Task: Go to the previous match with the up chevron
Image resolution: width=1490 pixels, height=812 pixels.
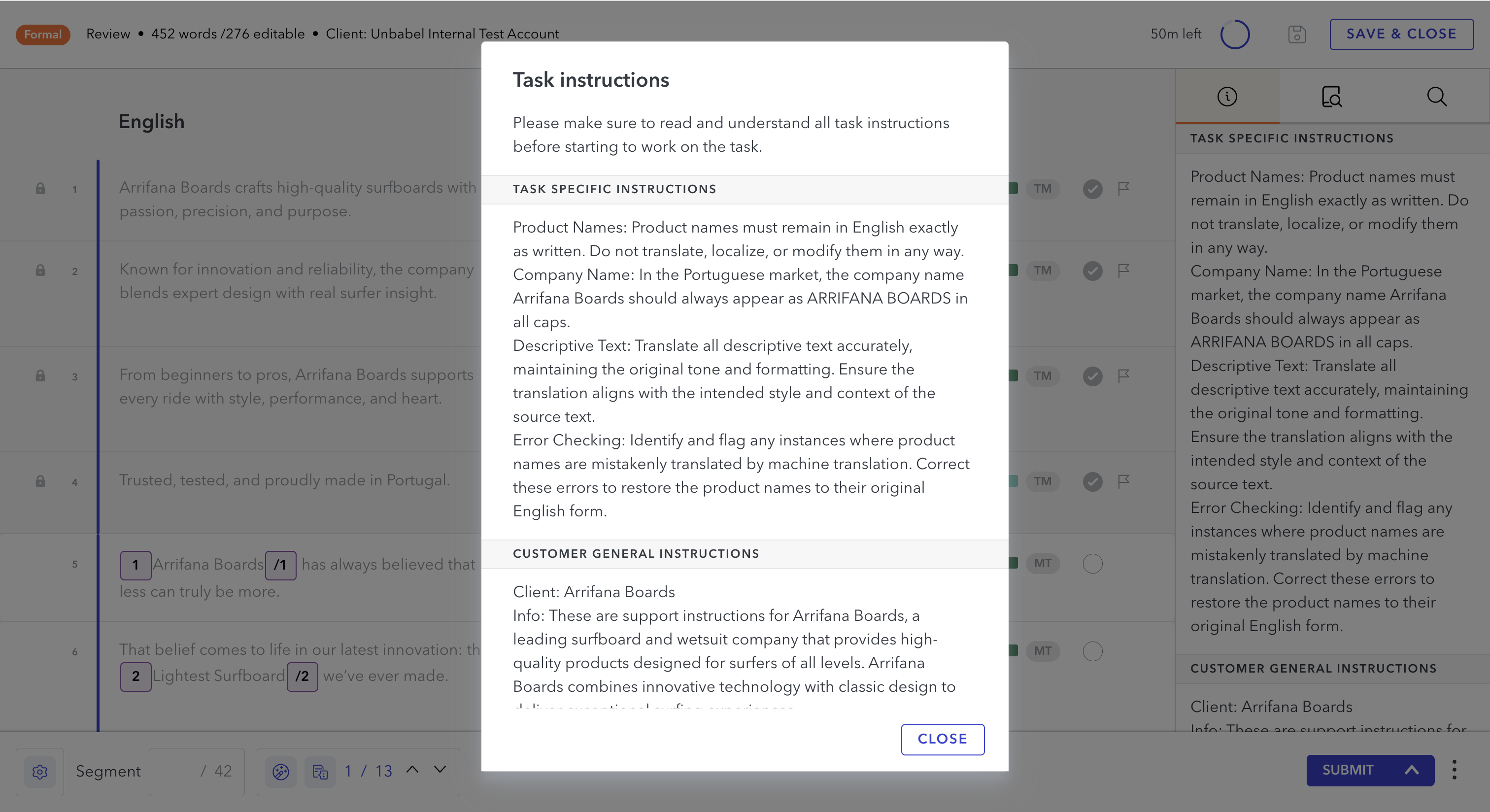Action: (412, 770)
